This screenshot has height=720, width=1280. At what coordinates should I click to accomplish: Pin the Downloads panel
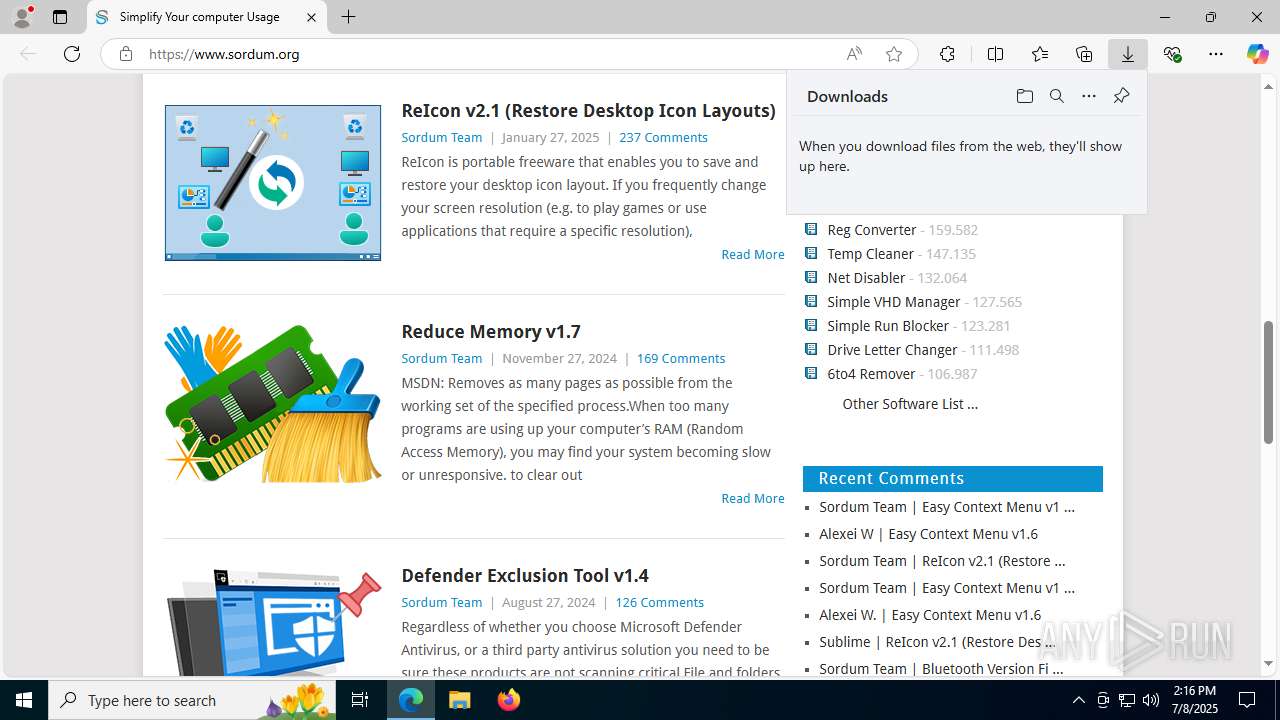pyautogui.click(x=1121, y=96)
